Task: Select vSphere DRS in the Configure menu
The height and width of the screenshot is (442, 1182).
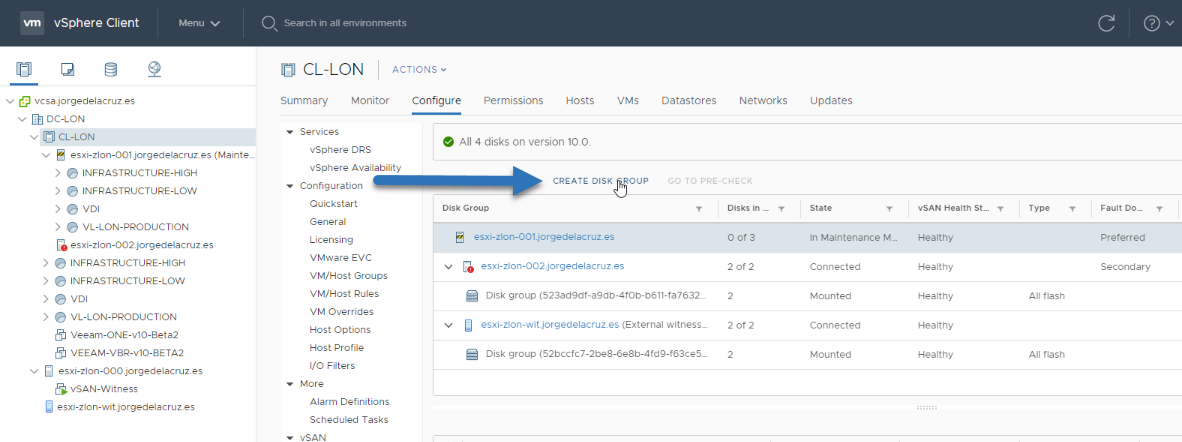Action: click(x=340, y=149)
